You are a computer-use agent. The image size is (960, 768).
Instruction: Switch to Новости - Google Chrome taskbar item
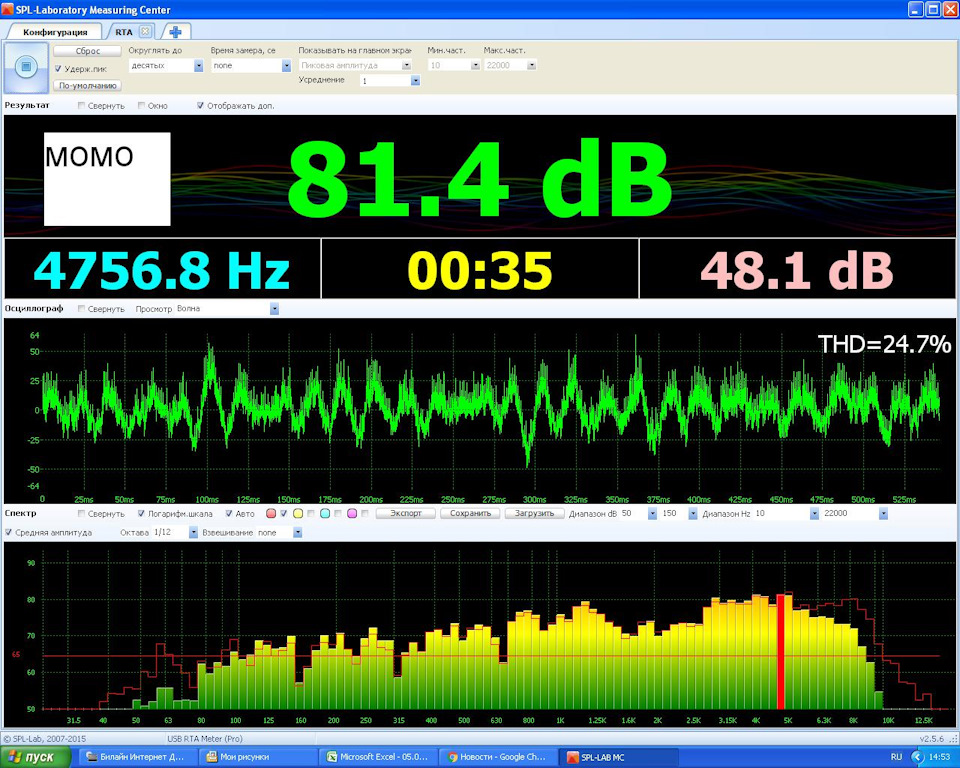499,758
